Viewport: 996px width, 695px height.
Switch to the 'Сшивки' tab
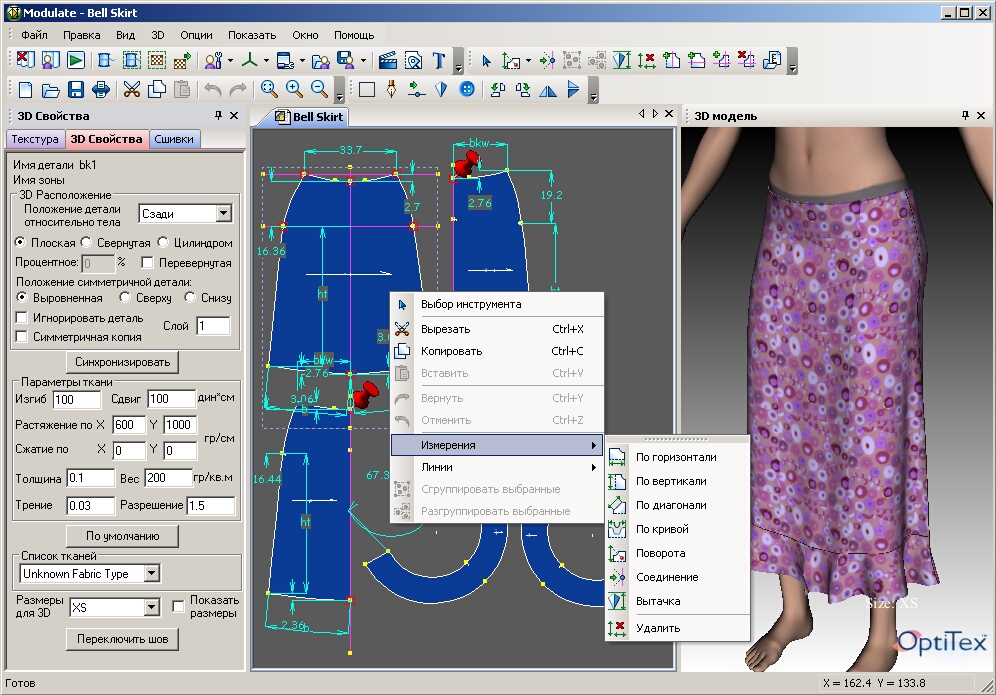point(174,139)
